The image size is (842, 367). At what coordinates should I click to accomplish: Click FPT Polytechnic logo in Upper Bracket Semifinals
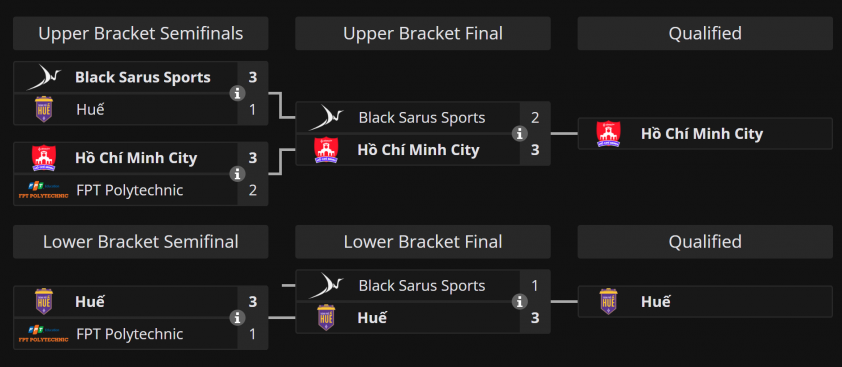coord(43,190)
